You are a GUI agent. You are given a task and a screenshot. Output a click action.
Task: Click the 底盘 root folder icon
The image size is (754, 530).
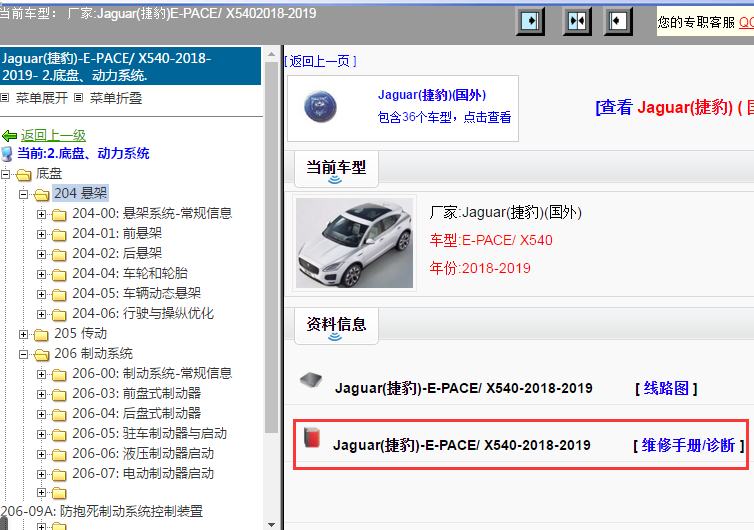point(24,175)
